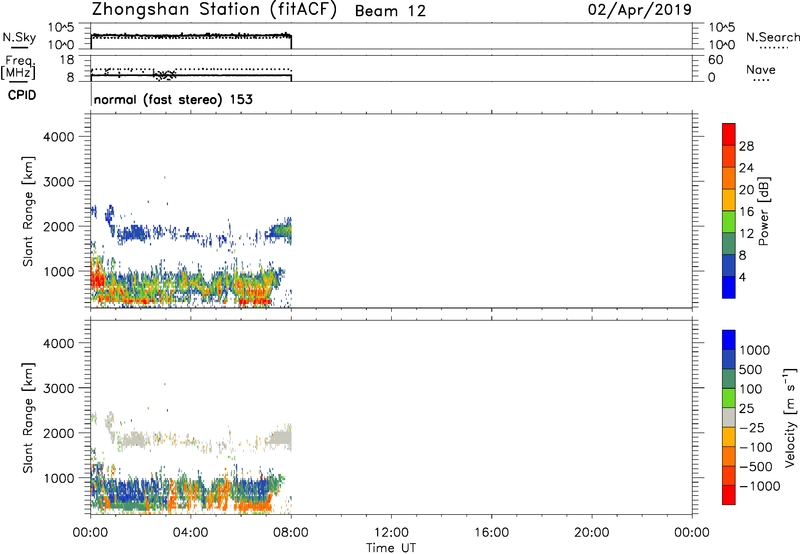Click the left '10^5' N.Sky axis value
This screenshot has height=554, width=800.
pyautogui.click(x=61, y=27)
